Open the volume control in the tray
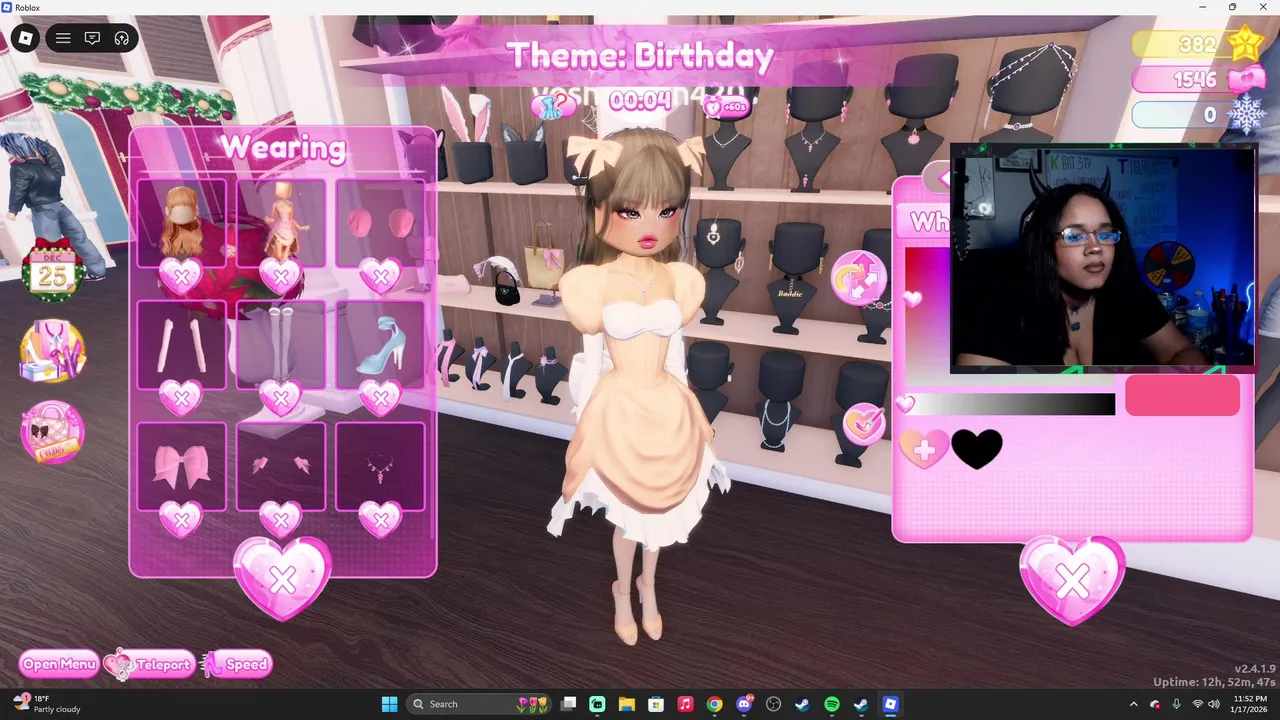The height and width of the screenshot is (720, 1280). point(1214,704)
